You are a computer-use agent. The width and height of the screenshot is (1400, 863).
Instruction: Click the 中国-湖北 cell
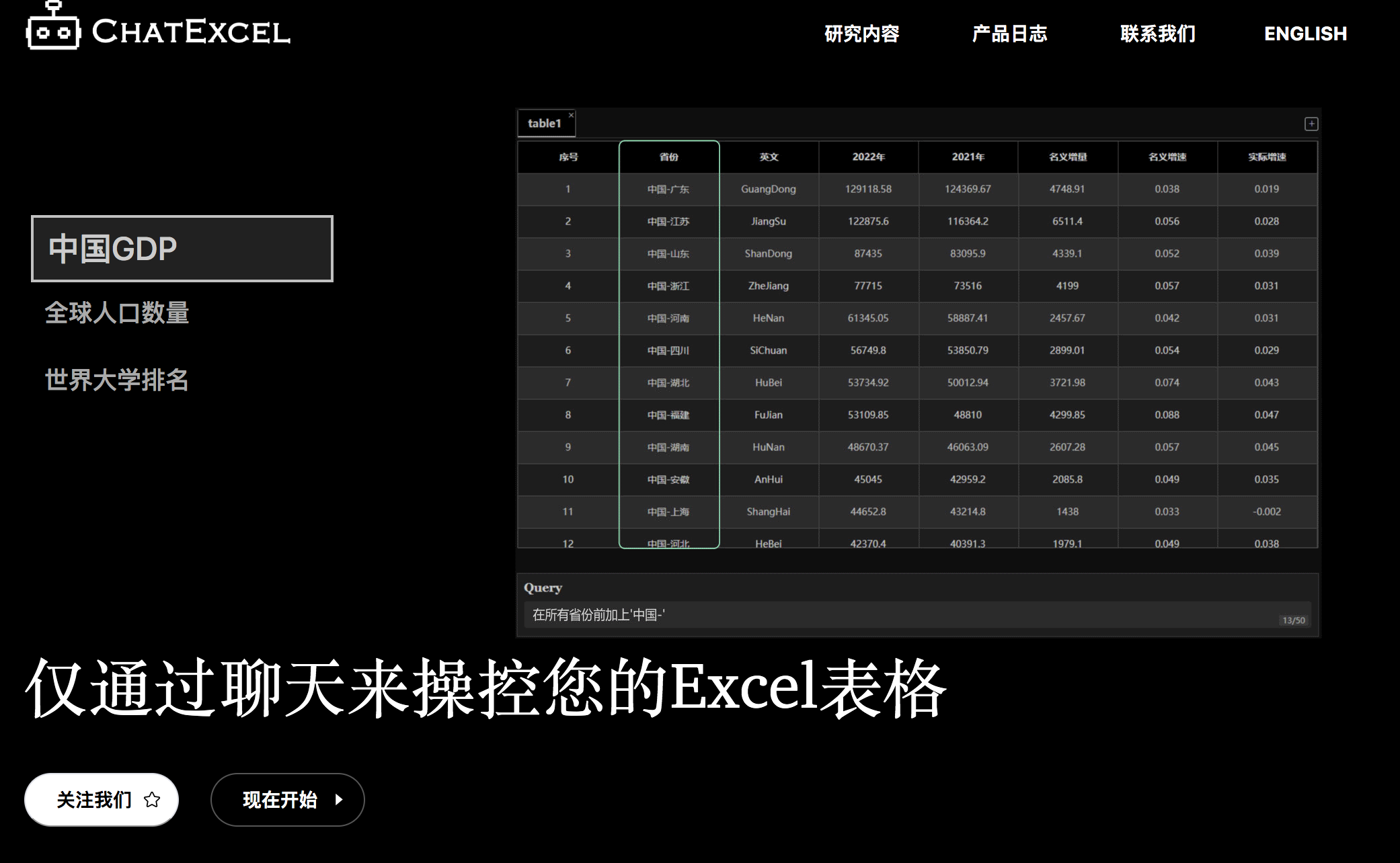pos(669,383)
